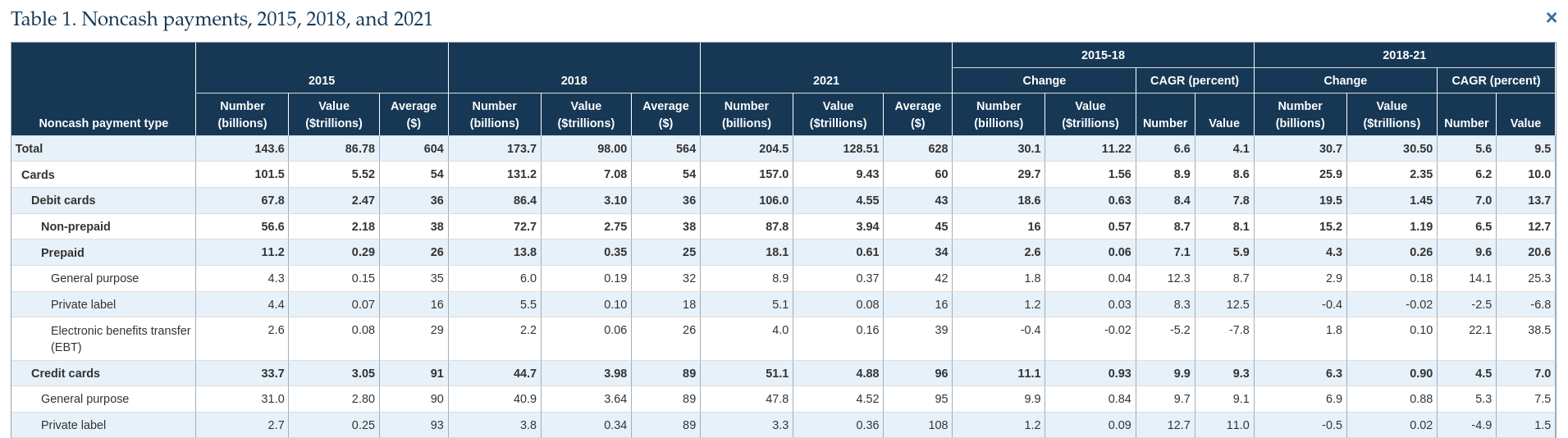Click Total 2018 value 98.00
Screen dimensions: 1568x438
[611, 148]
